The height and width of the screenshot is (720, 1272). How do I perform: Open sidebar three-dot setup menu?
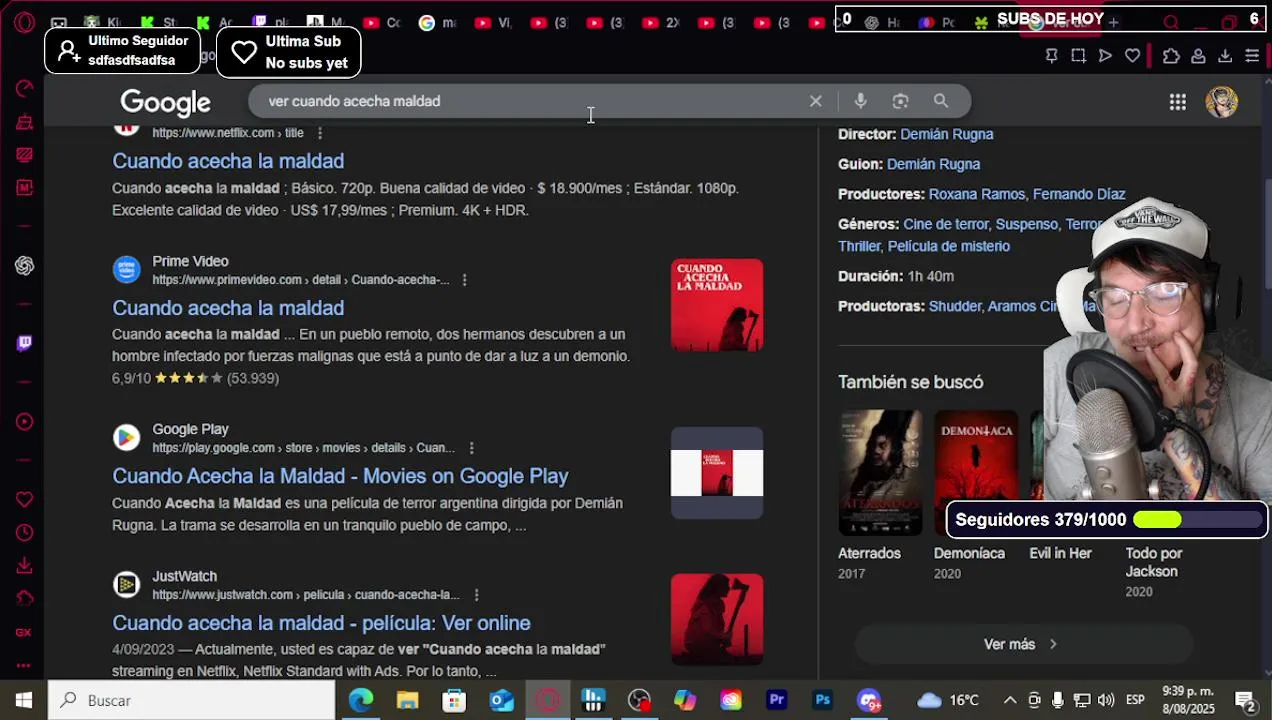tap(24, 665)
